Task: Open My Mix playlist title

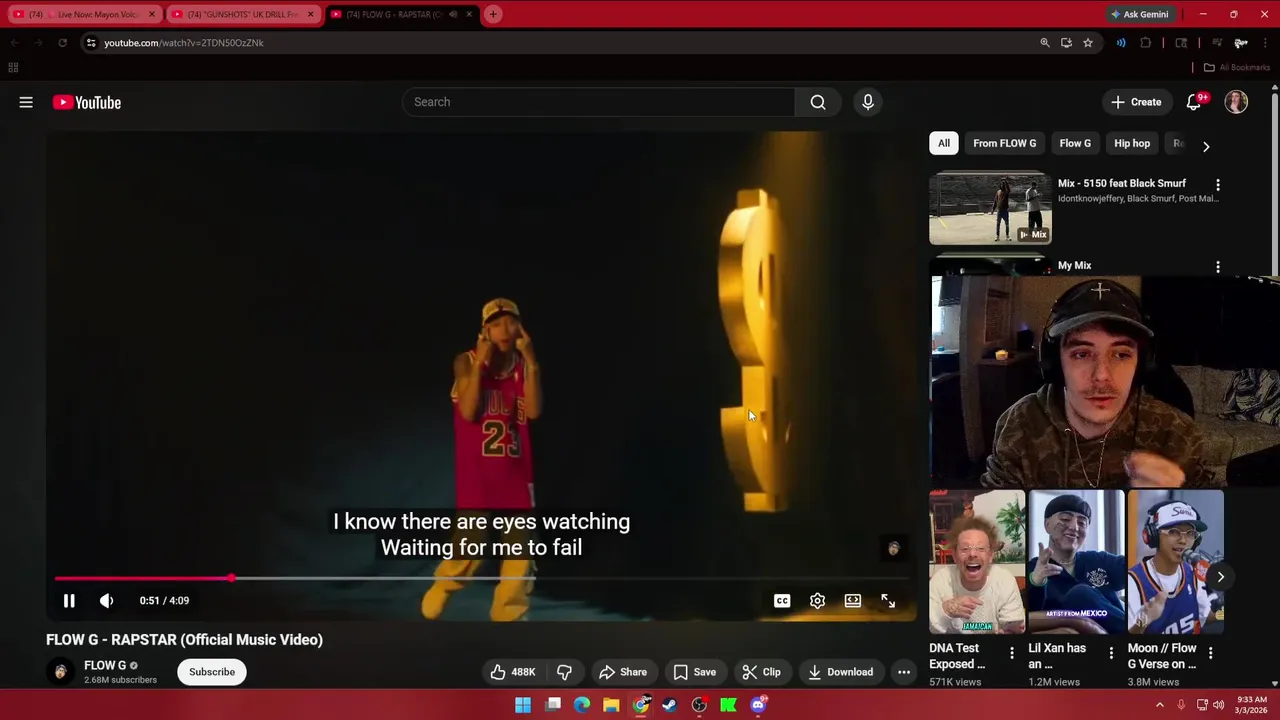Action: point(1075,265)
